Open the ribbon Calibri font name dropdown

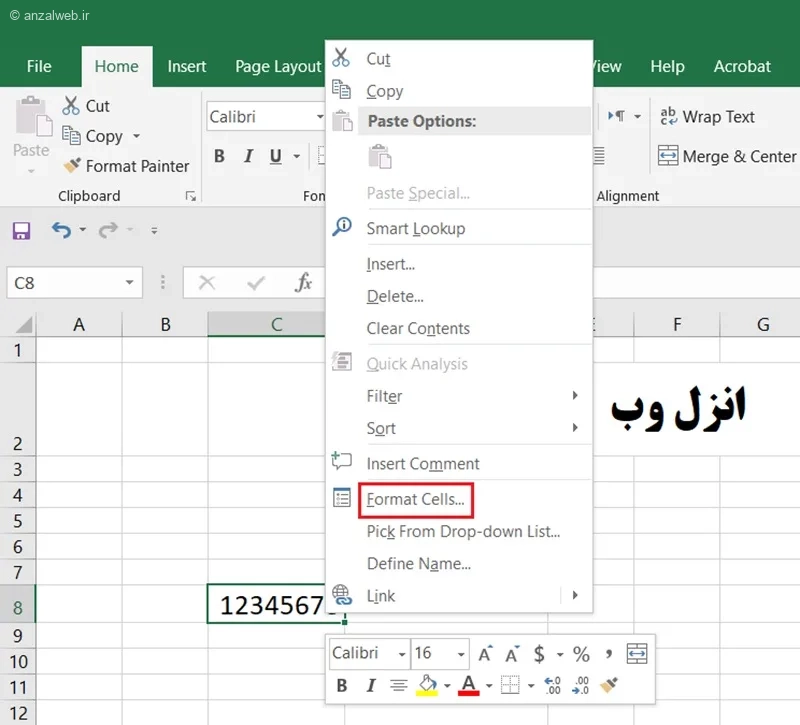point(319,117)
